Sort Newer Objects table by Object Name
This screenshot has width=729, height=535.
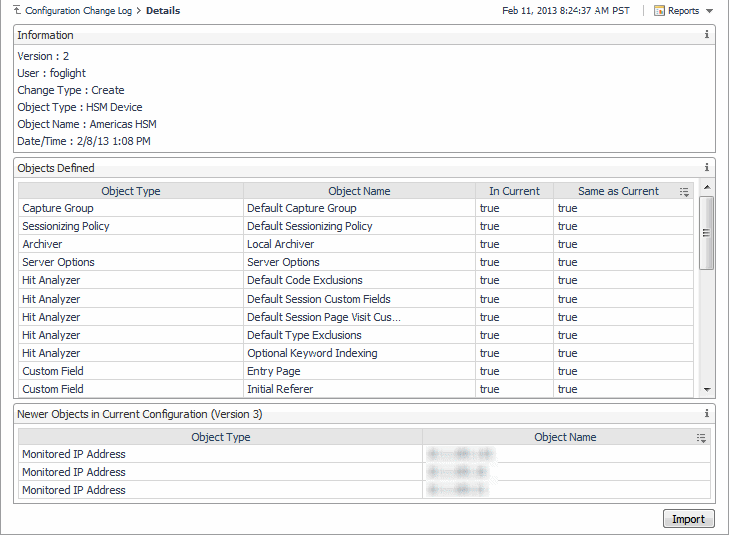pos(565,437)
